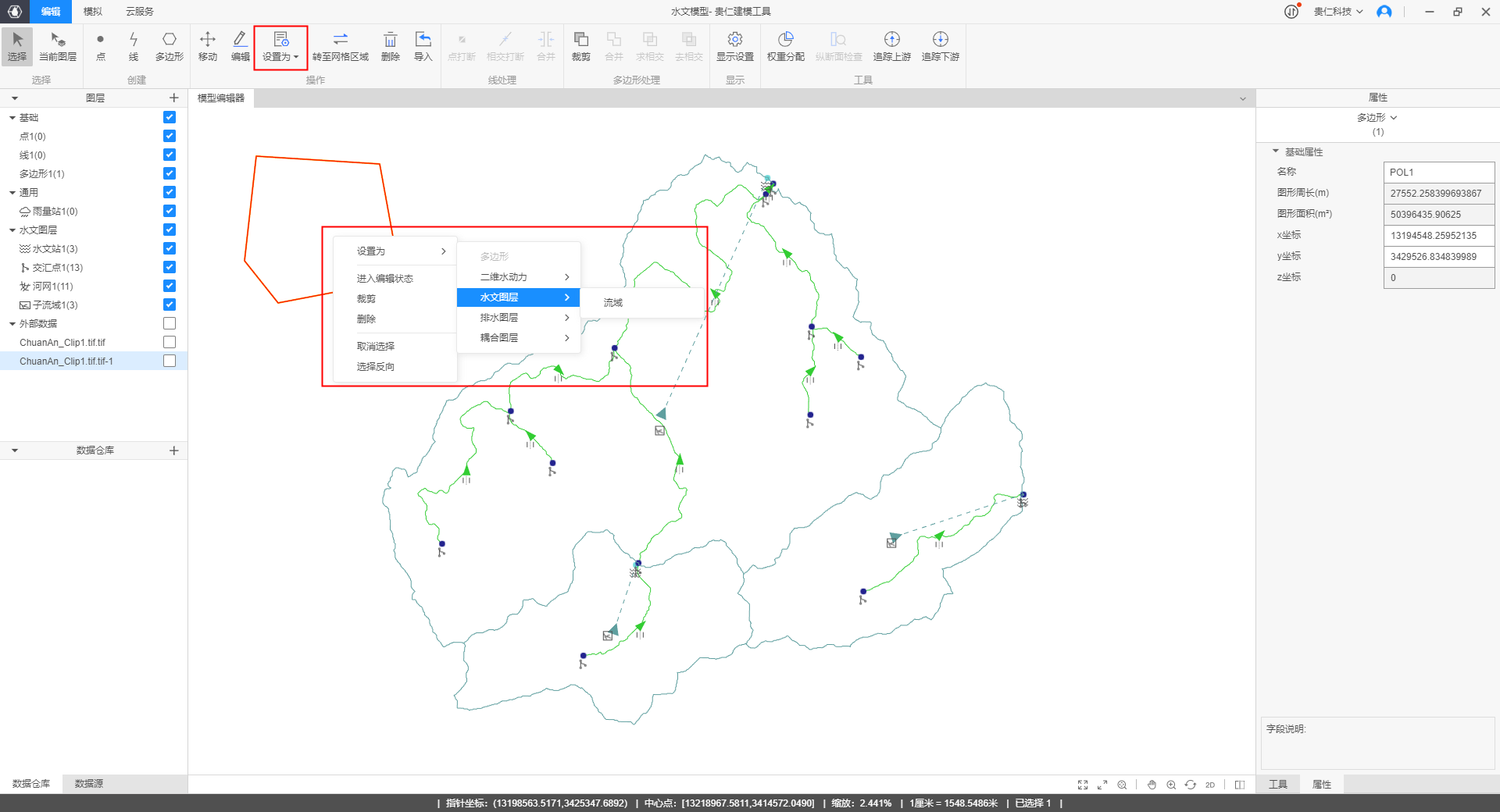Viewport: 1500px width, 812px height.
Task: Collapse the 基础属性 properties section
Action: (x=1276, y=151)
